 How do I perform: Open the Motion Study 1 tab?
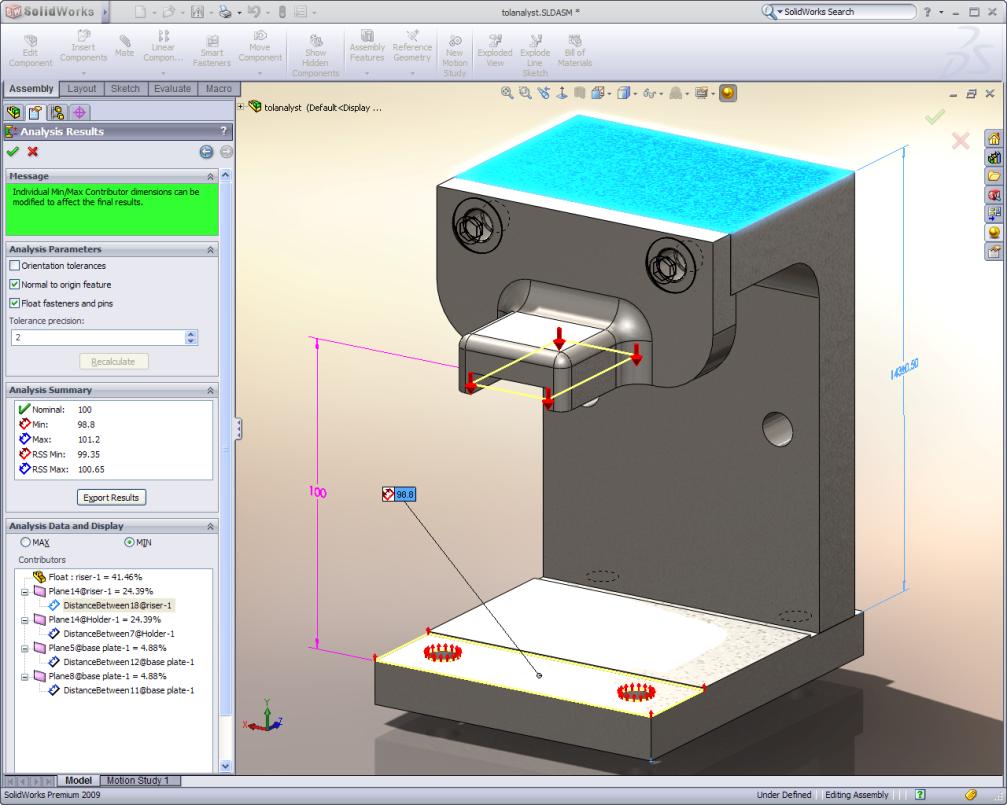pyautogui.click(x=138, y=781)
